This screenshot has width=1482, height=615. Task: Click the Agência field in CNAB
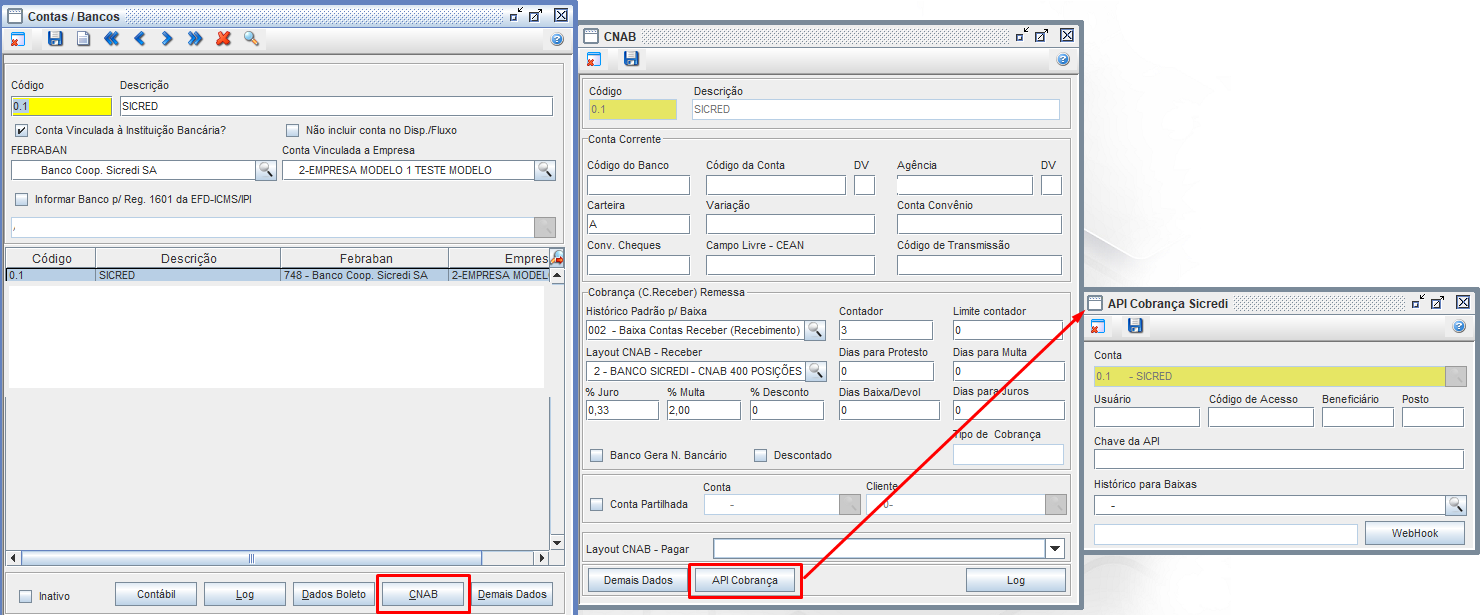tap(965, 185)
